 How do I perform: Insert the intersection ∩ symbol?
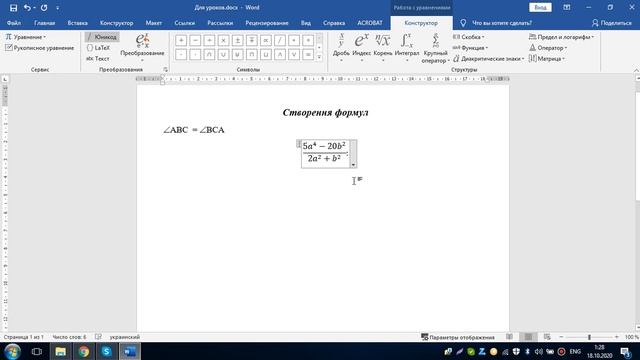(x=209, y=54)
